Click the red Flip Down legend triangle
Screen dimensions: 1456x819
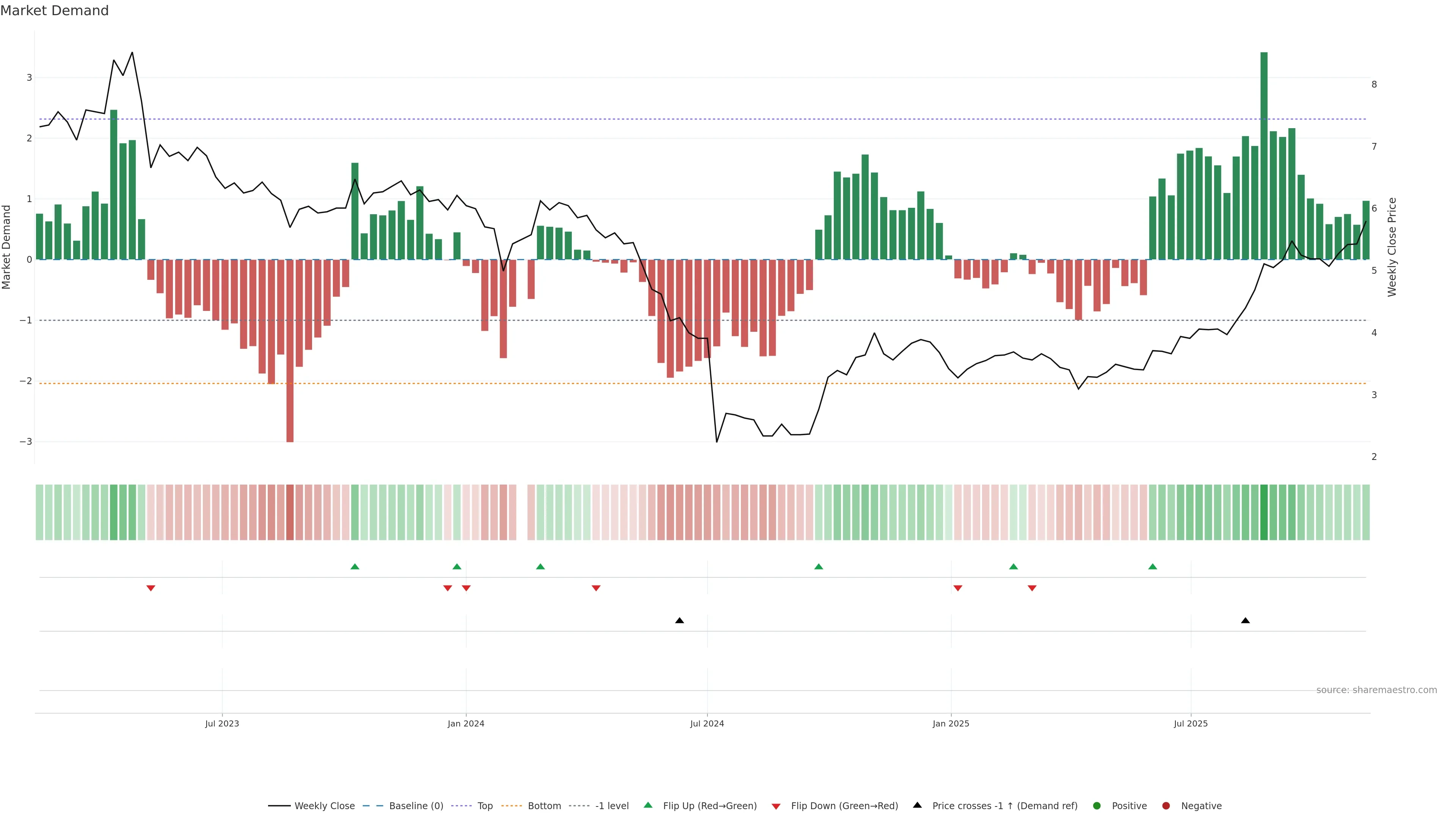tap(775, 806)
